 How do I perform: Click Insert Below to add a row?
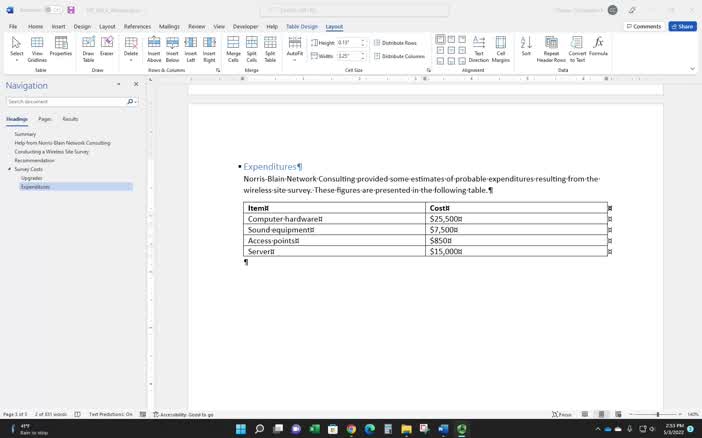point(172,48)
